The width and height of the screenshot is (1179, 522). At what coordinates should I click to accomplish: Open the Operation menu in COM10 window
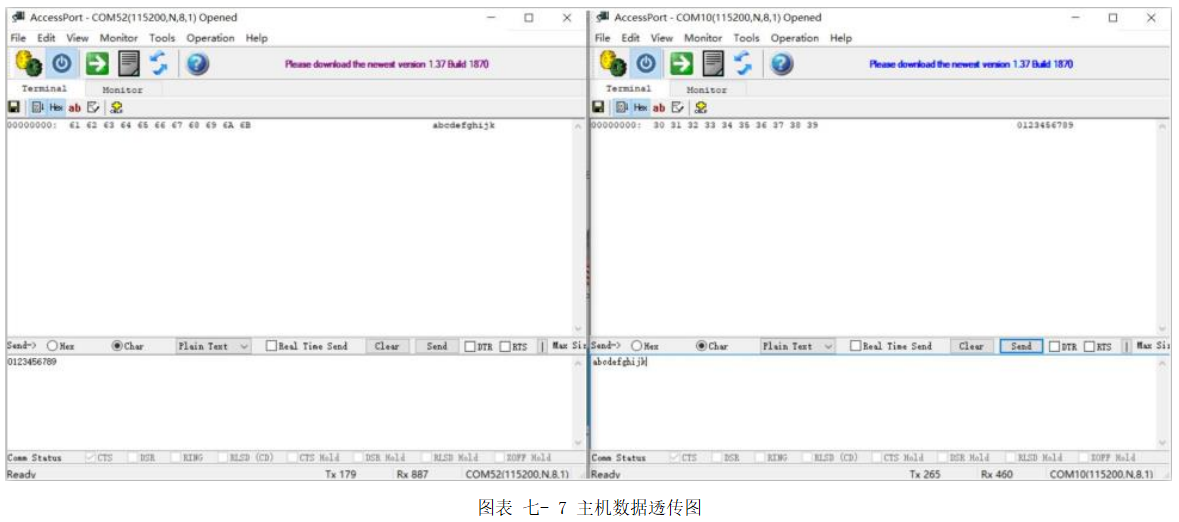point(794,38)
